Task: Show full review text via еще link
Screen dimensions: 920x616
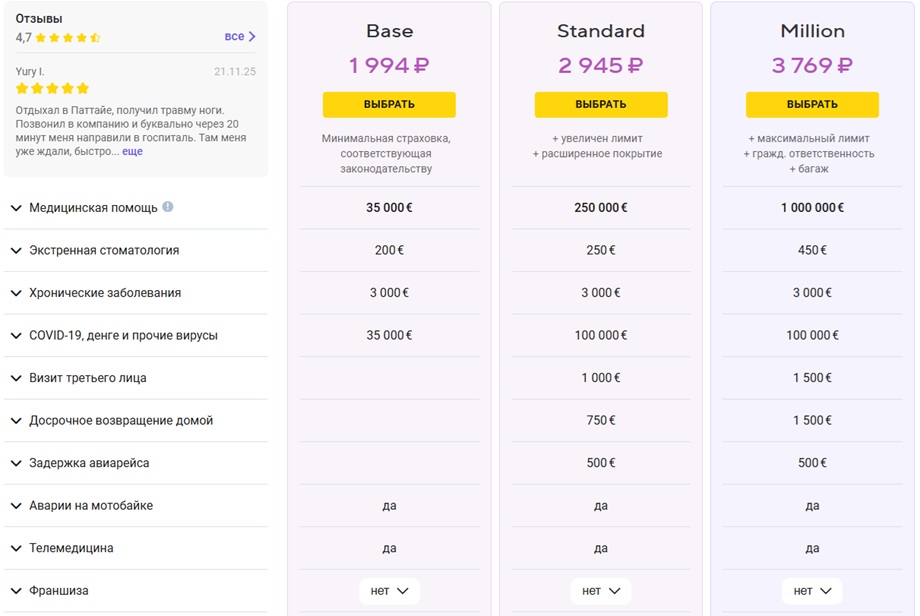Action: pyautogui.click(x=132, y=151)
